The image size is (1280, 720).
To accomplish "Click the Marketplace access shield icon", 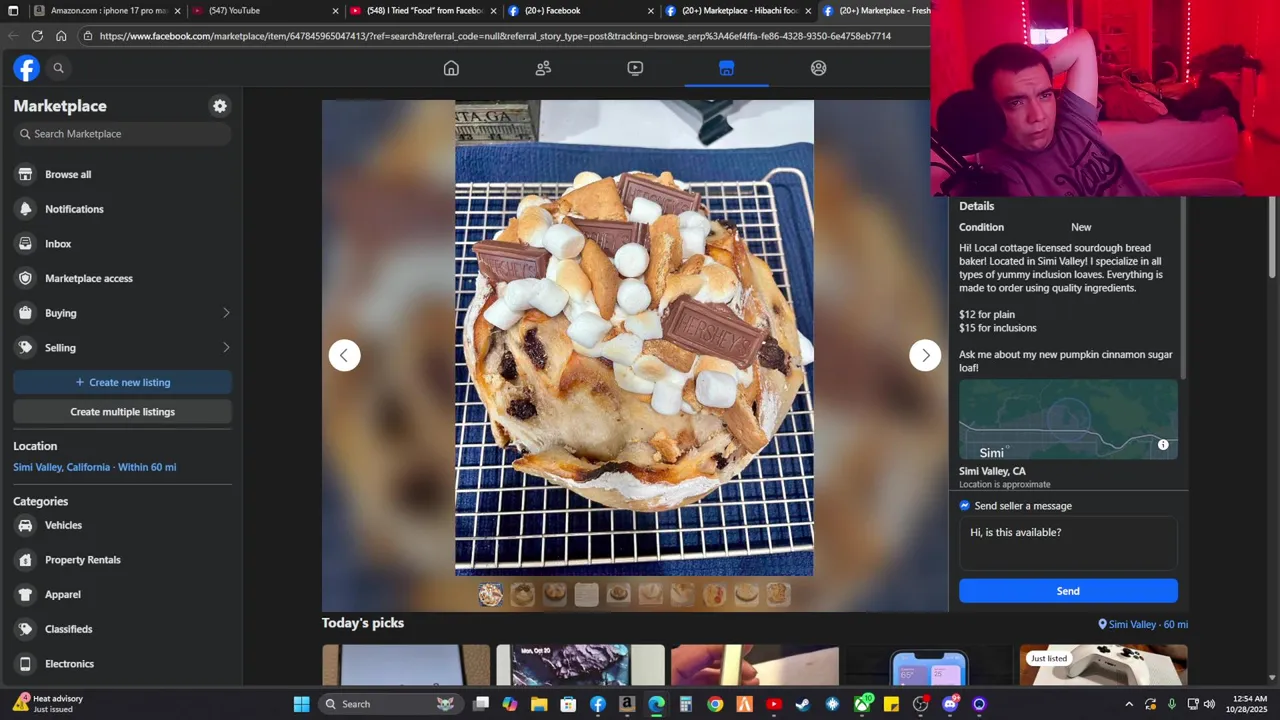I will pos(25,278).
